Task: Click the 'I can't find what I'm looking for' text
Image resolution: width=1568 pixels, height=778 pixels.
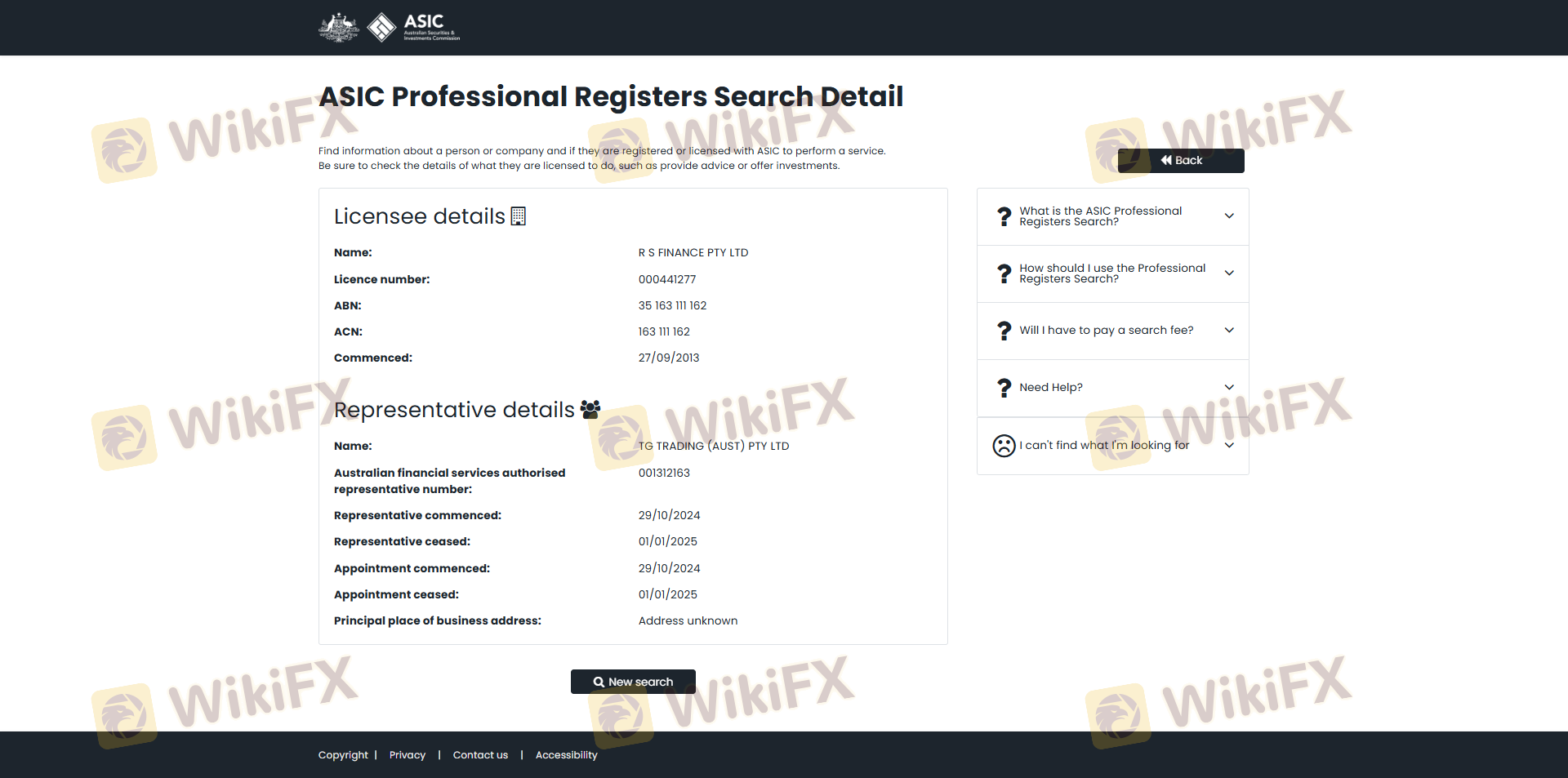Action: 1104,446
